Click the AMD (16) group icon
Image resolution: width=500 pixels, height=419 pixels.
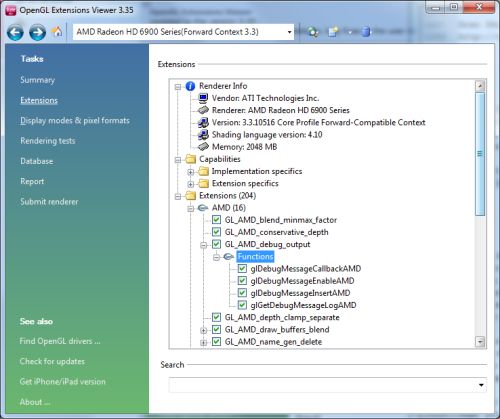tap(203, 208)
